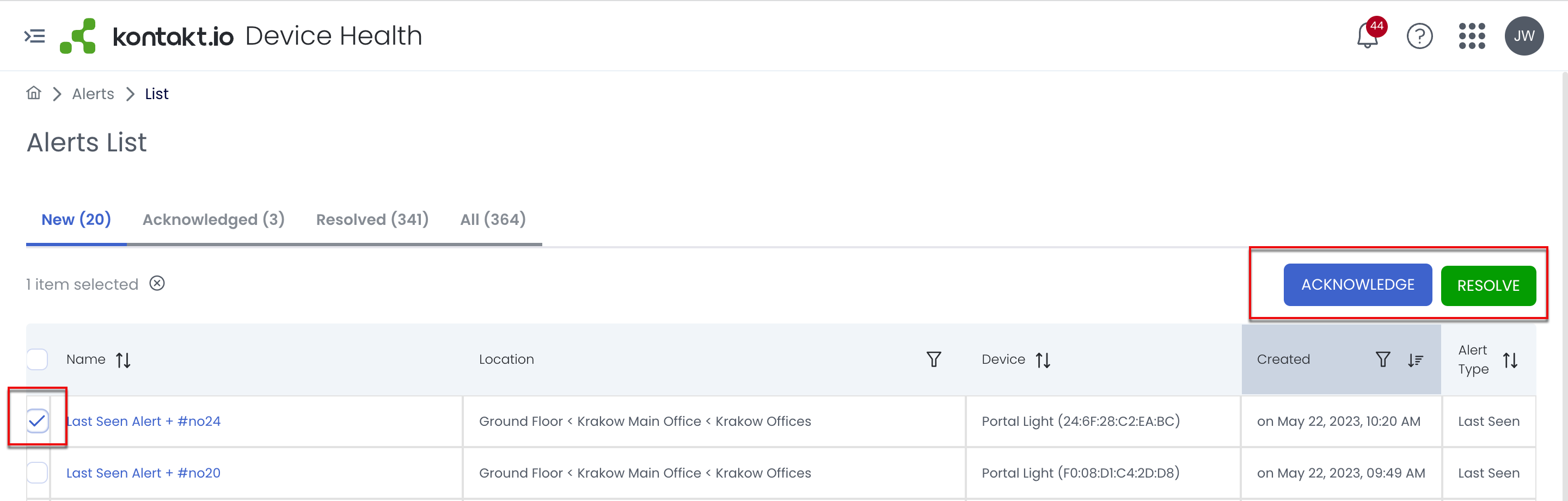1568x501 pixels.
Task: Change Created column descending sort
Action: tap(1415, 360)
